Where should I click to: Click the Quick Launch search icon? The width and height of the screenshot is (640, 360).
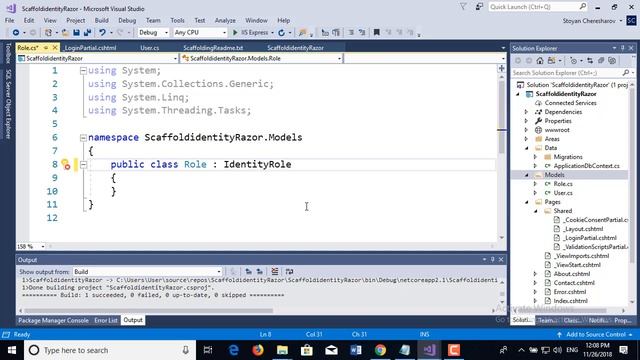(x=582, y=7)
